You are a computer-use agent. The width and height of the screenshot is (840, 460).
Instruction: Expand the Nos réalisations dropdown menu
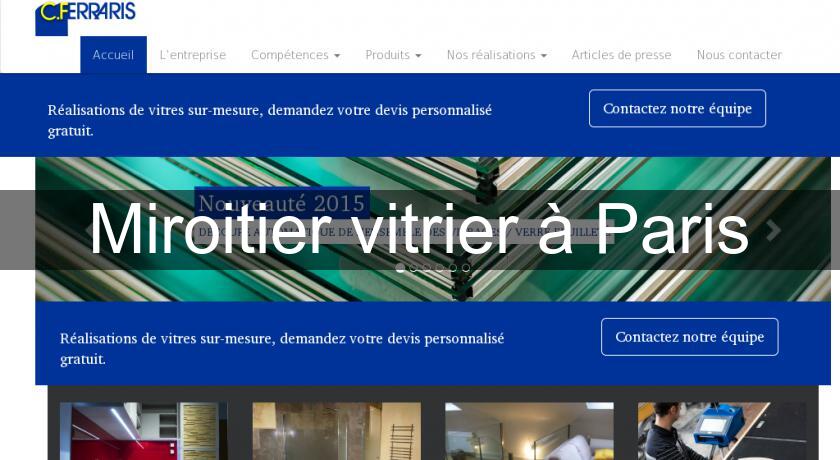[x=497, y=55]
